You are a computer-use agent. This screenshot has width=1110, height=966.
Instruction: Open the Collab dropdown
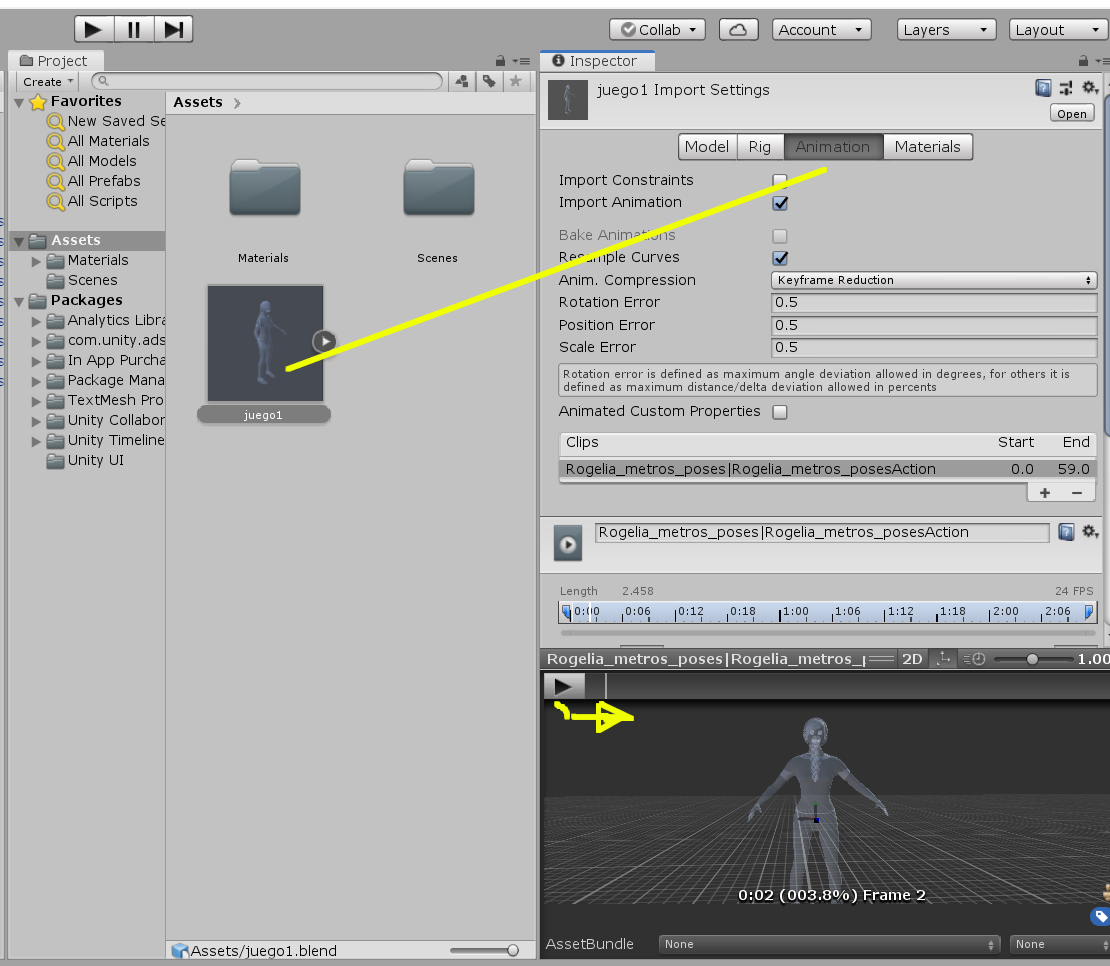658,30
